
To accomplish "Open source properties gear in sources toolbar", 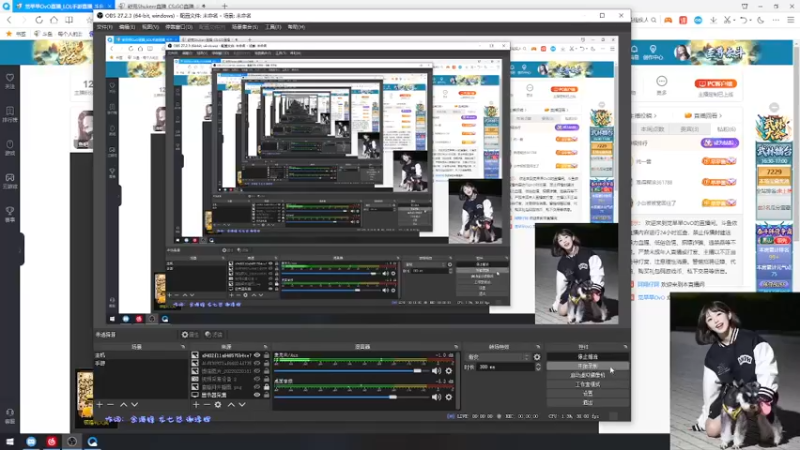I will click(218, 405).
